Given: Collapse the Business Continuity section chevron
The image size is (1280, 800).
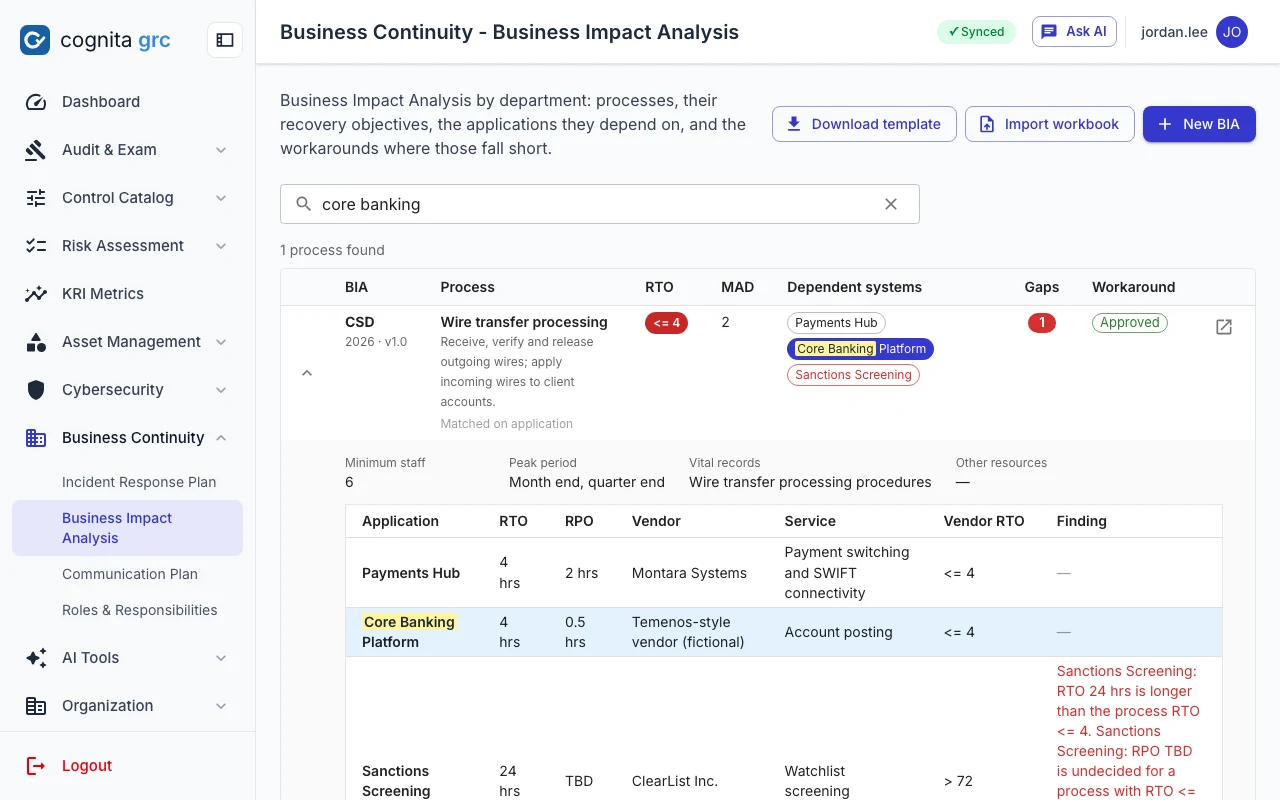Looking at the screenshot, I should click(x=221, y=438).
